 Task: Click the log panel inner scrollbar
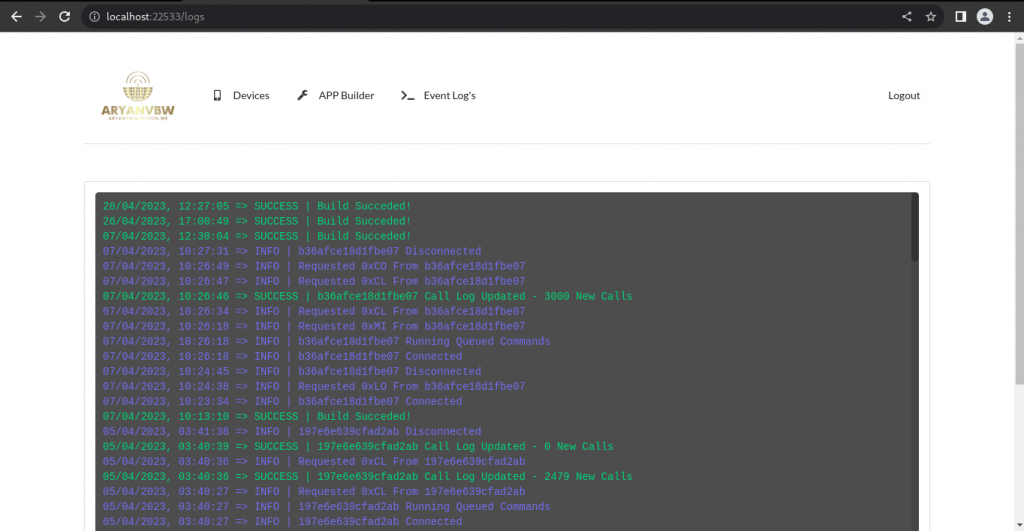coord(914,228)
